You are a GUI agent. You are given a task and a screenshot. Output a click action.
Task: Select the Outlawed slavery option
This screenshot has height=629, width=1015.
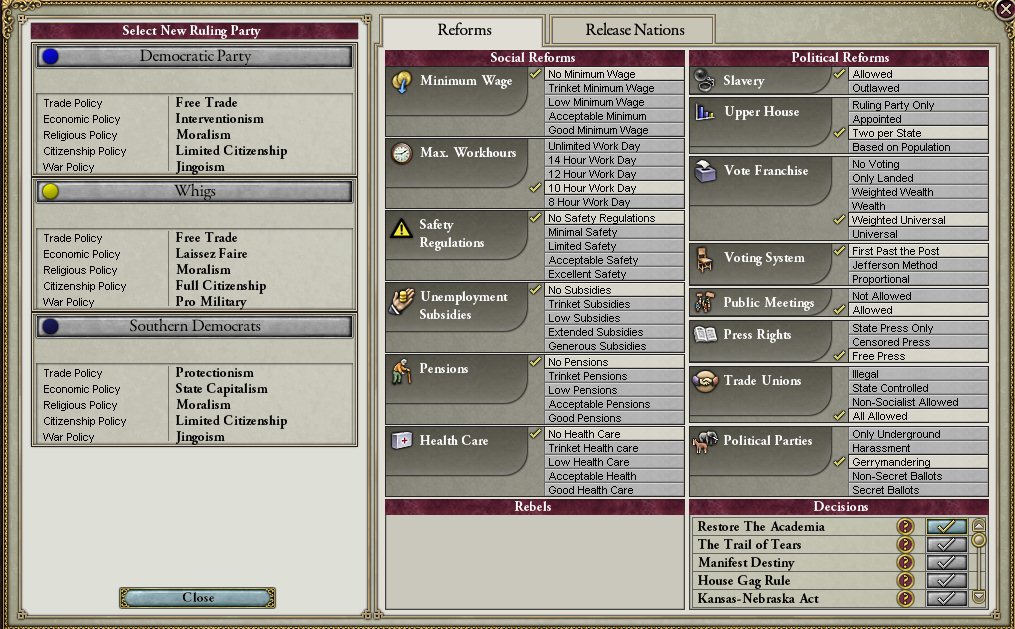point(919,88)
